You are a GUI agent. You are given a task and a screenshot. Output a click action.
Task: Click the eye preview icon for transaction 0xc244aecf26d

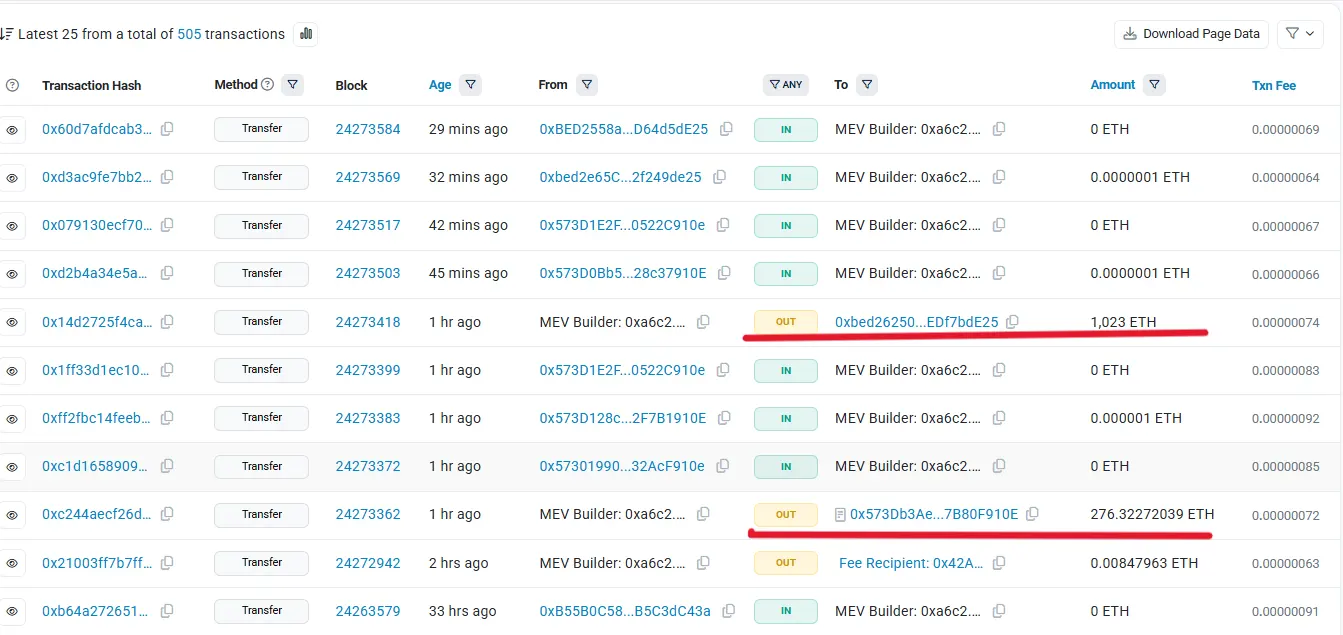tap(13, 514)
